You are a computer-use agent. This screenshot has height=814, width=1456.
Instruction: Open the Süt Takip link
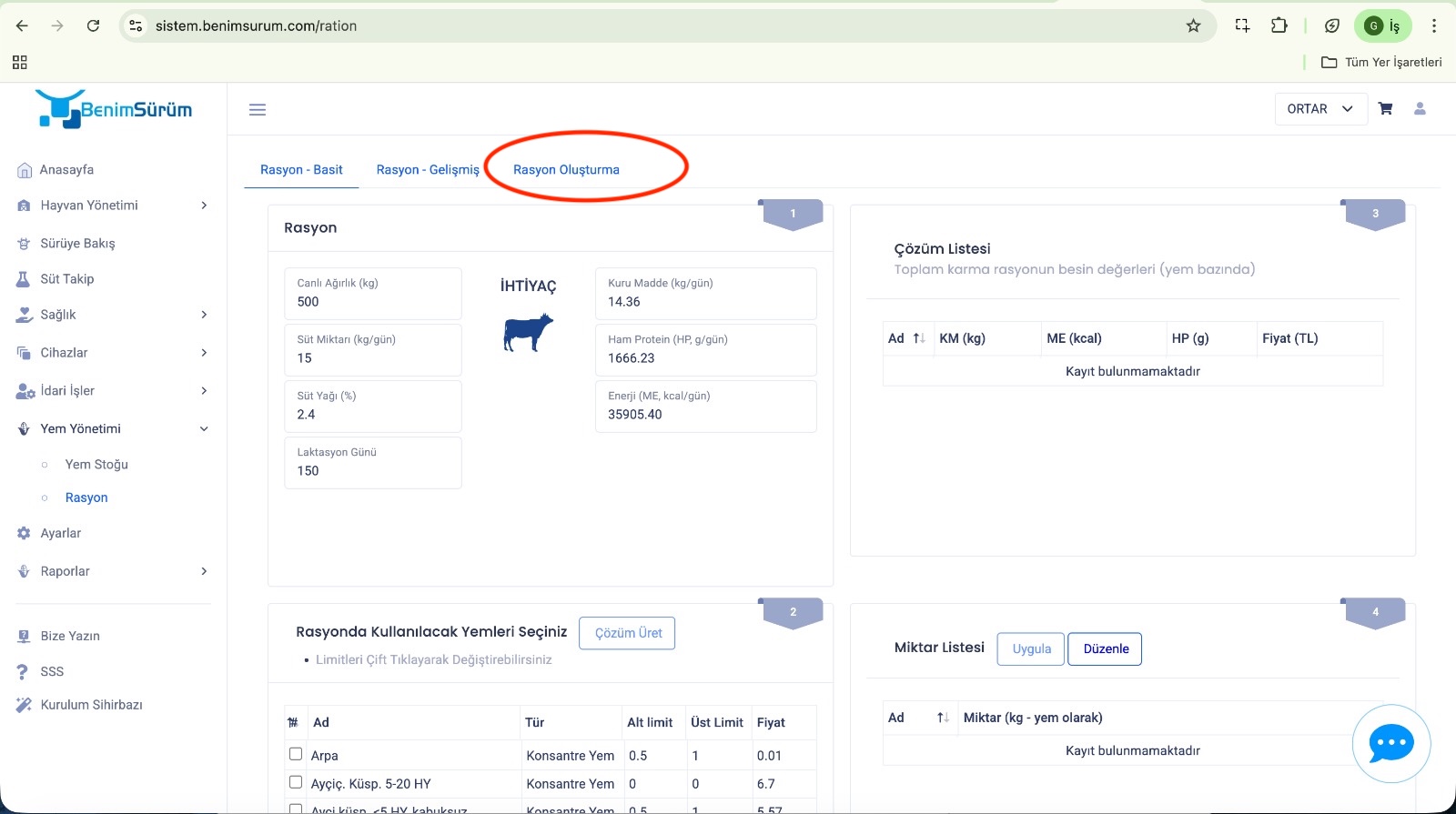point(67,279)
